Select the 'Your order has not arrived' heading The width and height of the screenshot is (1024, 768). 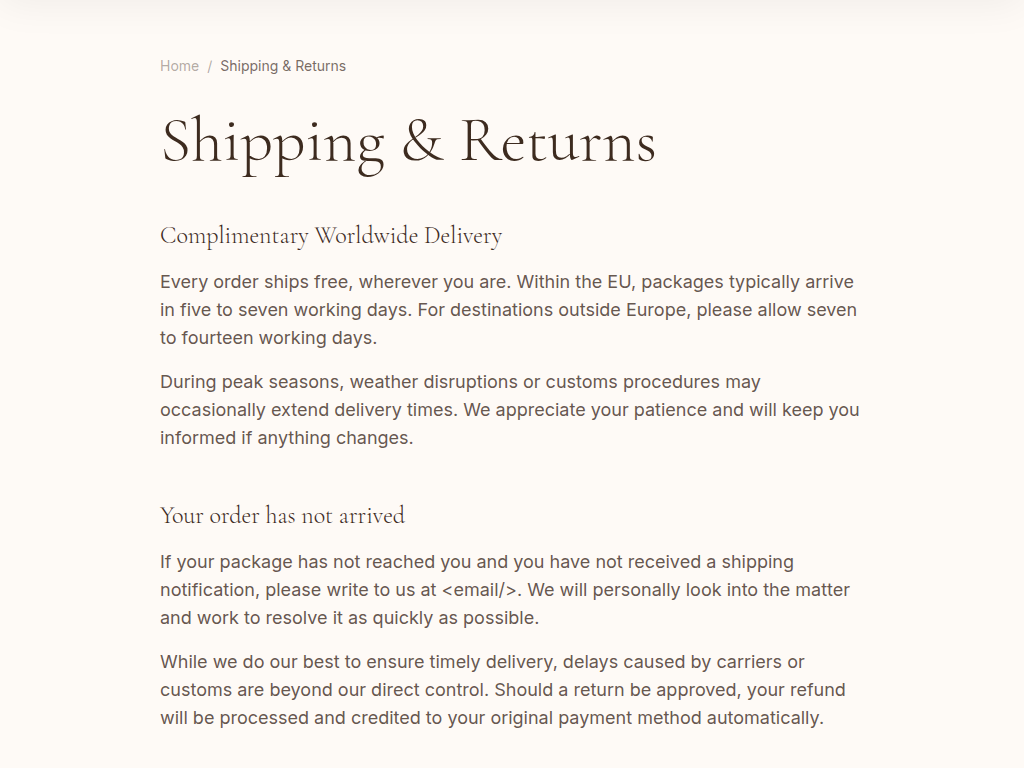282,516
